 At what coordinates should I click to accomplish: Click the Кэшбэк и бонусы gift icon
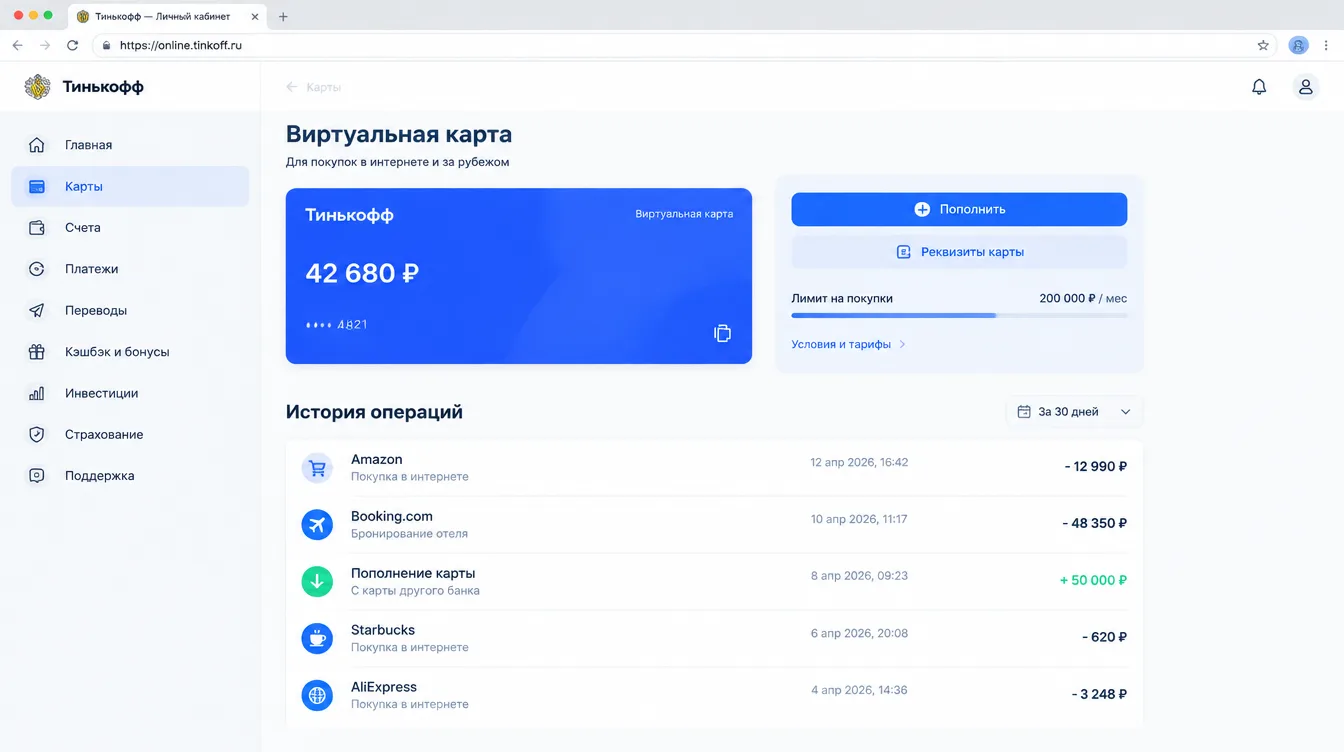(37, 352)
